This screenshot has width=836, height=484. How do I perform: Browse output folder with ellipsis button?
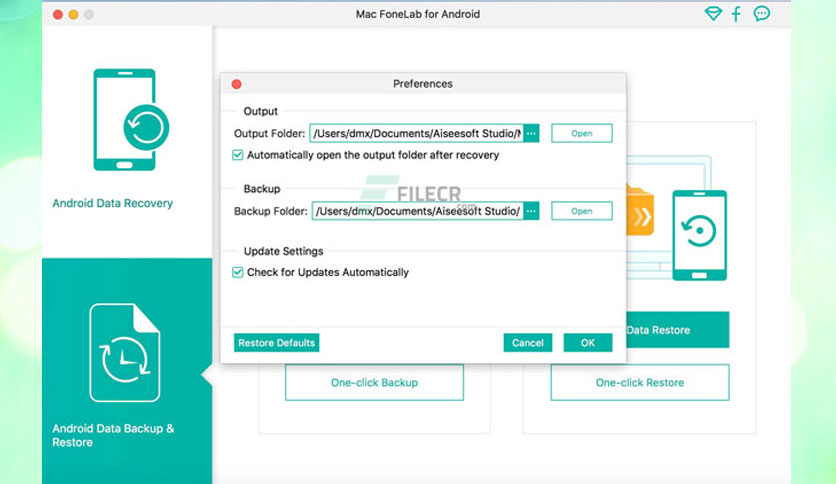tap(531, 133)
